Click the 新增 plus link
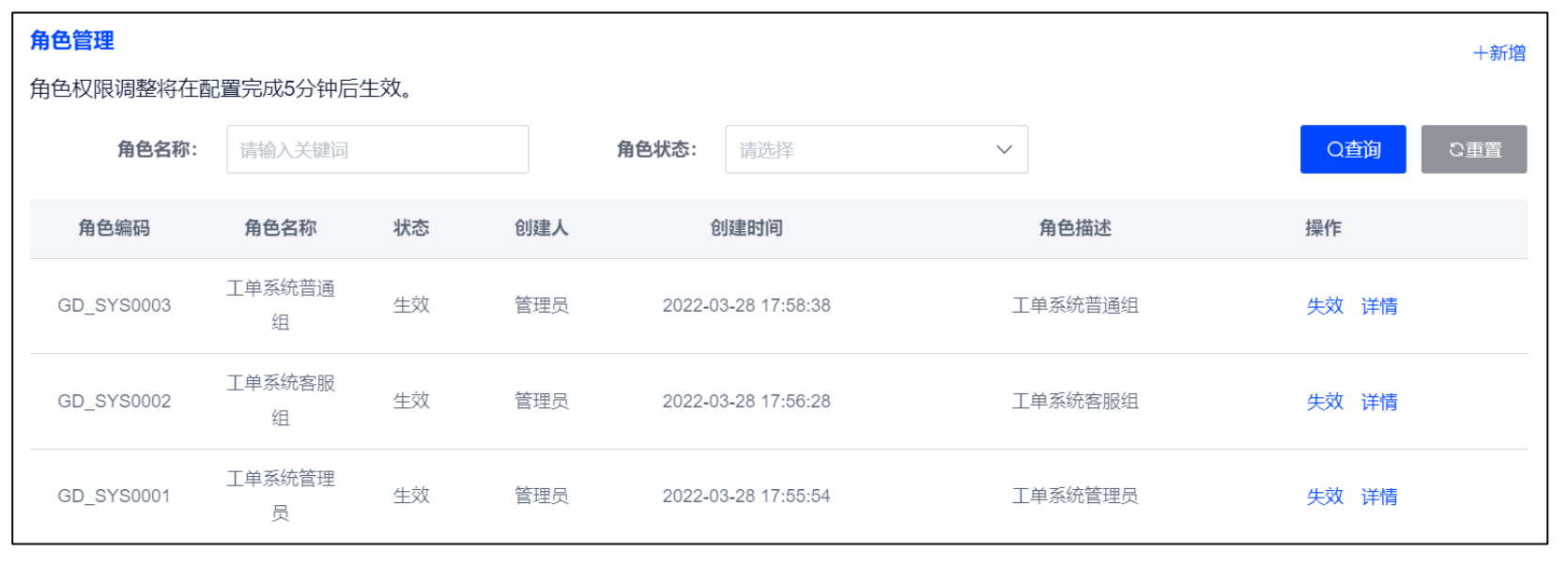The width and height of the screenshot is (1568, 567). pyautogui.click(x=1499, y=54)
